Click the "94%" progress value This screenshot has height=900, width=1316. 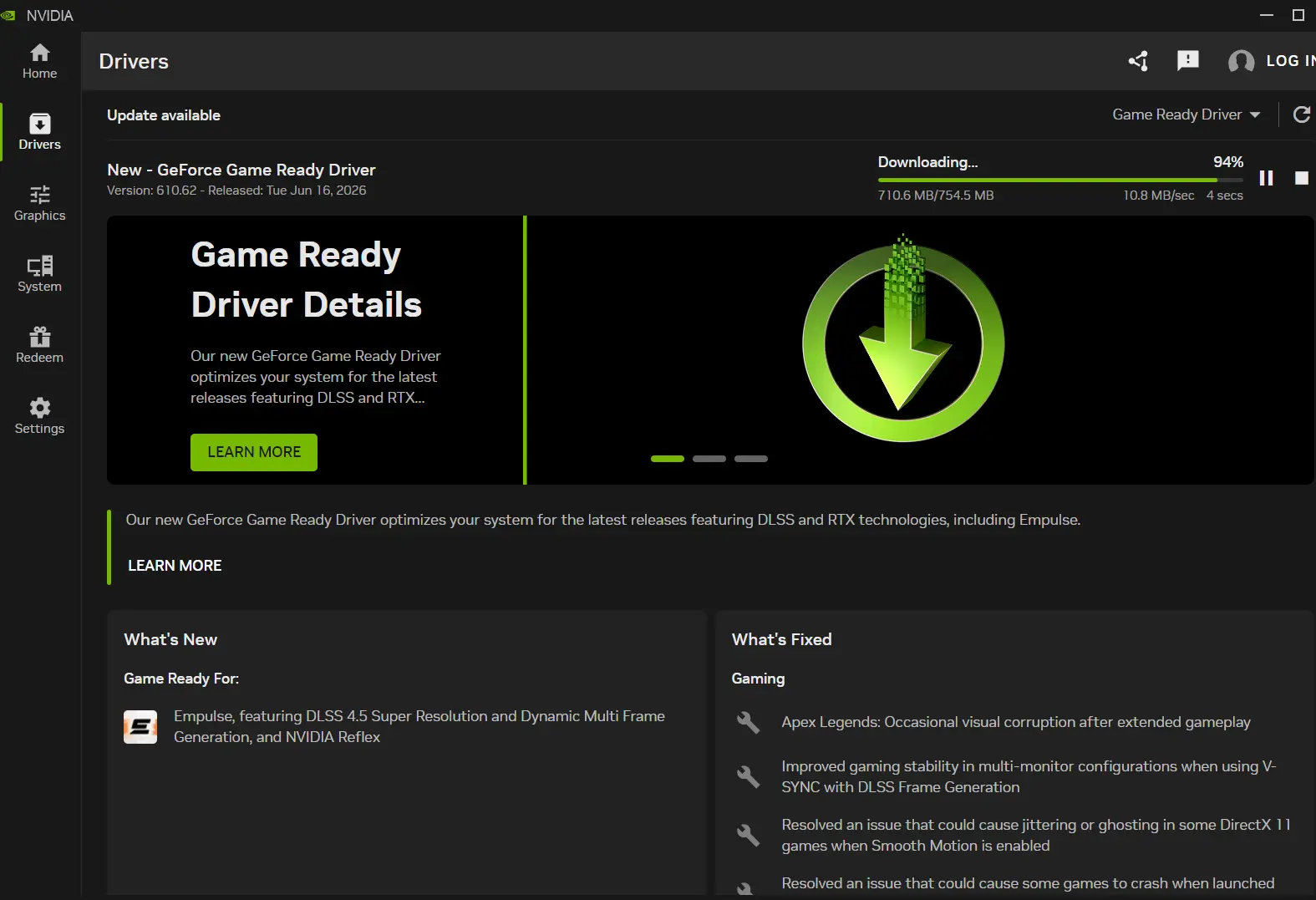pos(1228,162)
